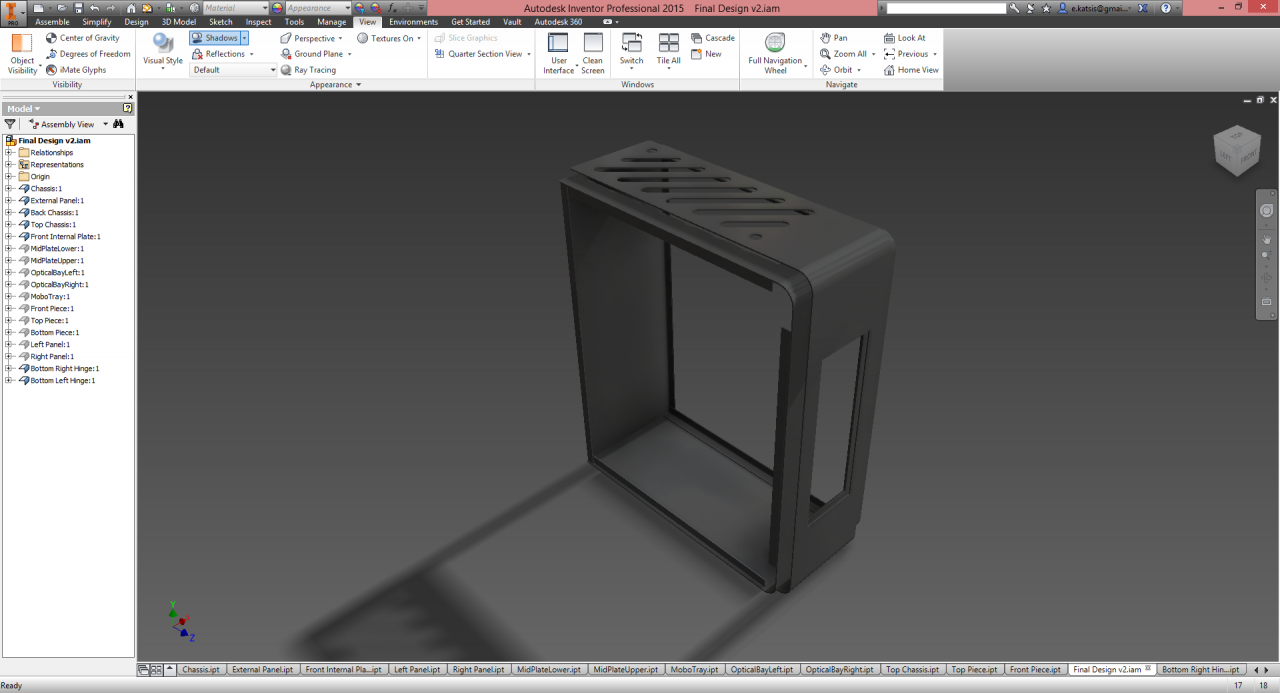Open a New window

(706, 54)
